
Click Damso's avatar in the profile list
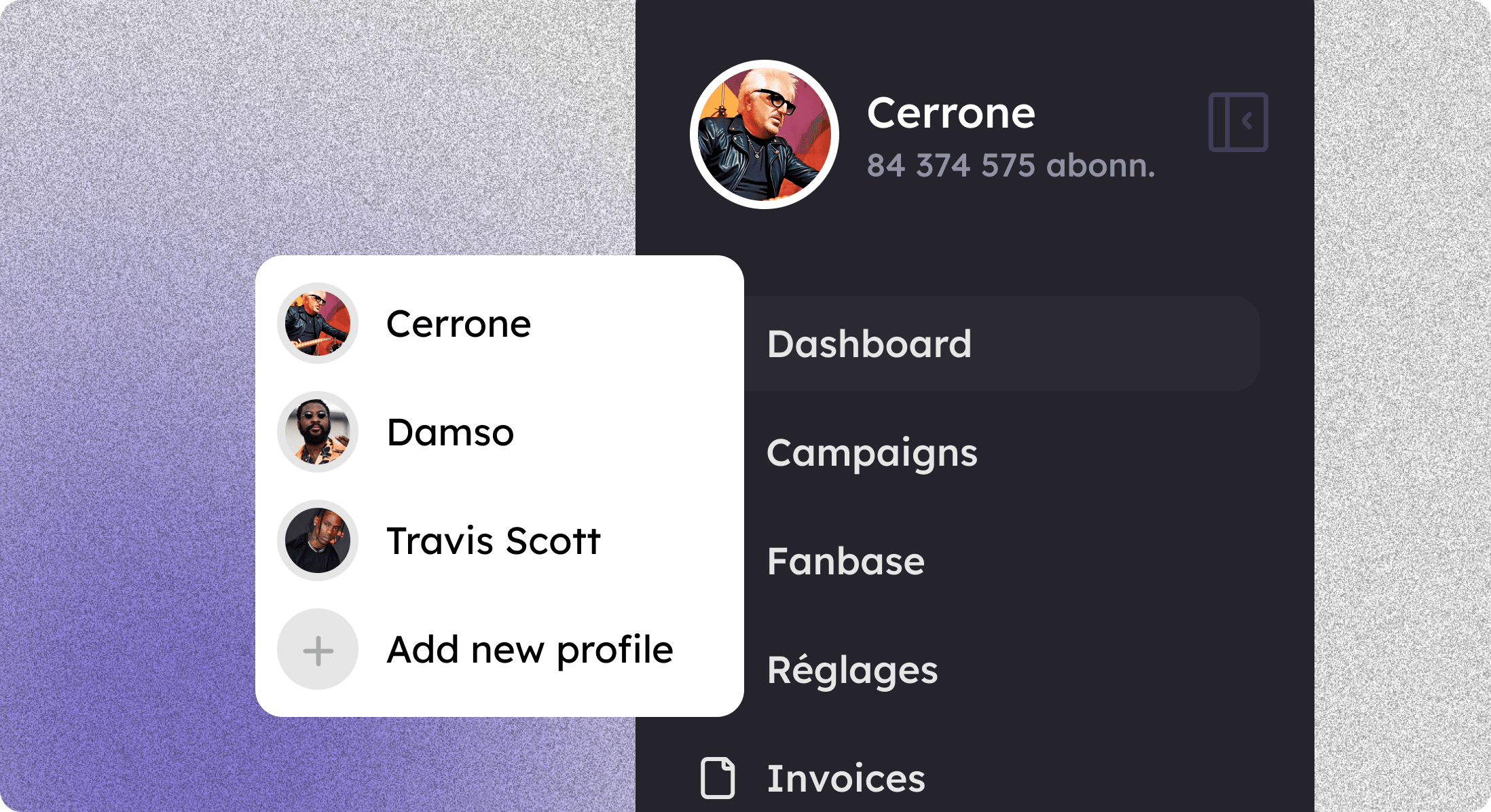coord(318,432)
